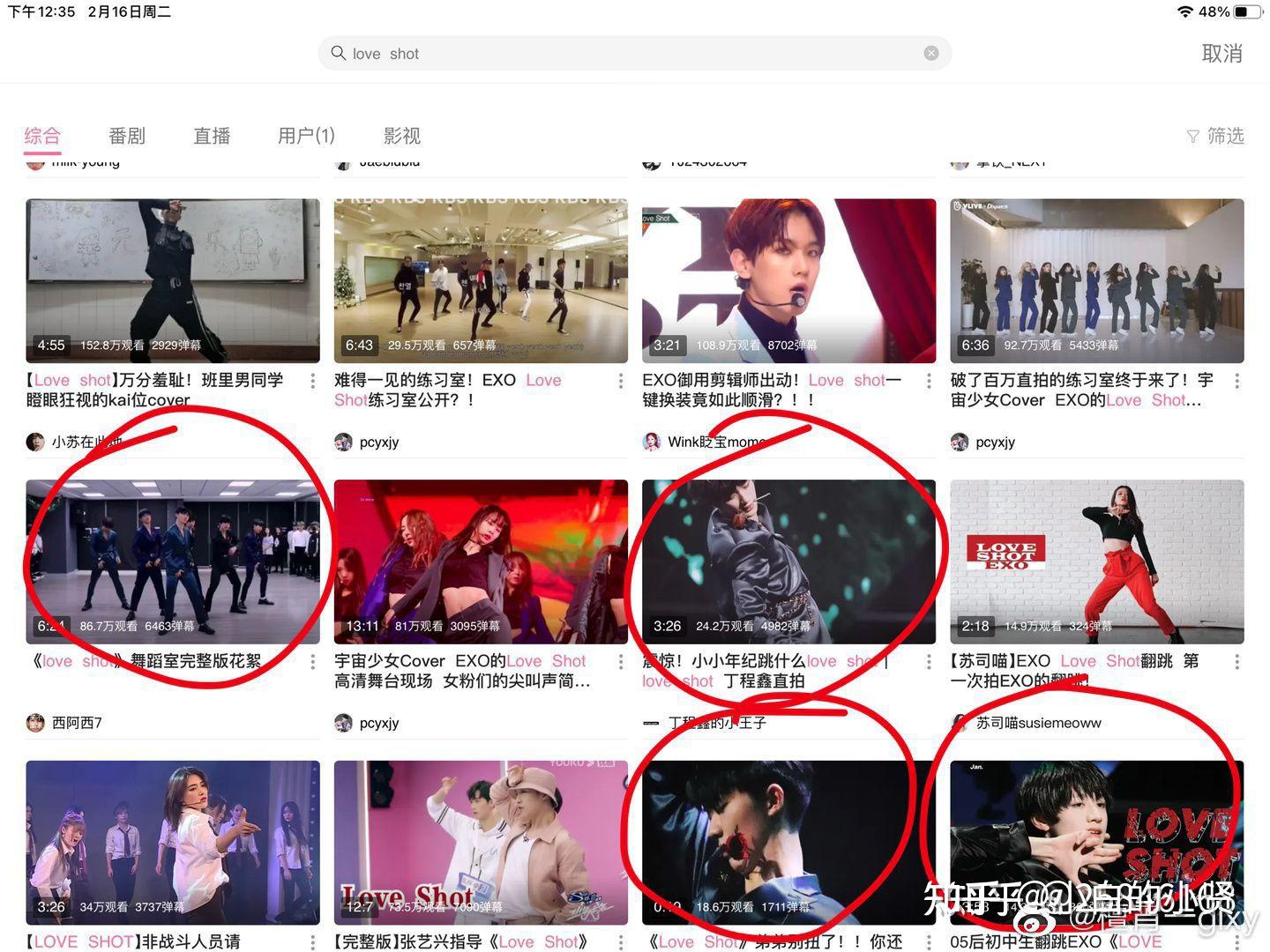Open the 万分羞耻 kai位cover video thumbnail
The width and height of the screenshot is (1270, 952).
tap(173, 280)
